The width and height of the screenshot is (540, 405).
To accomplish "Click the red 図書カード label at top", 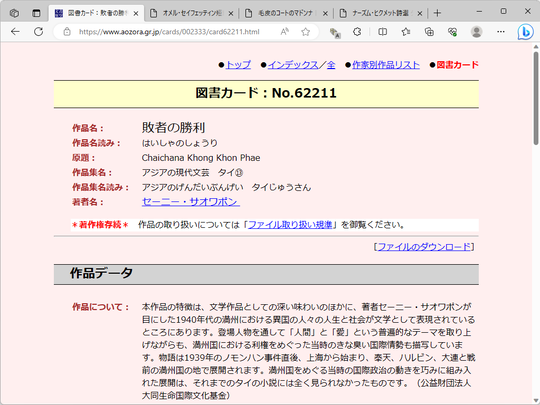I will 457,65.
